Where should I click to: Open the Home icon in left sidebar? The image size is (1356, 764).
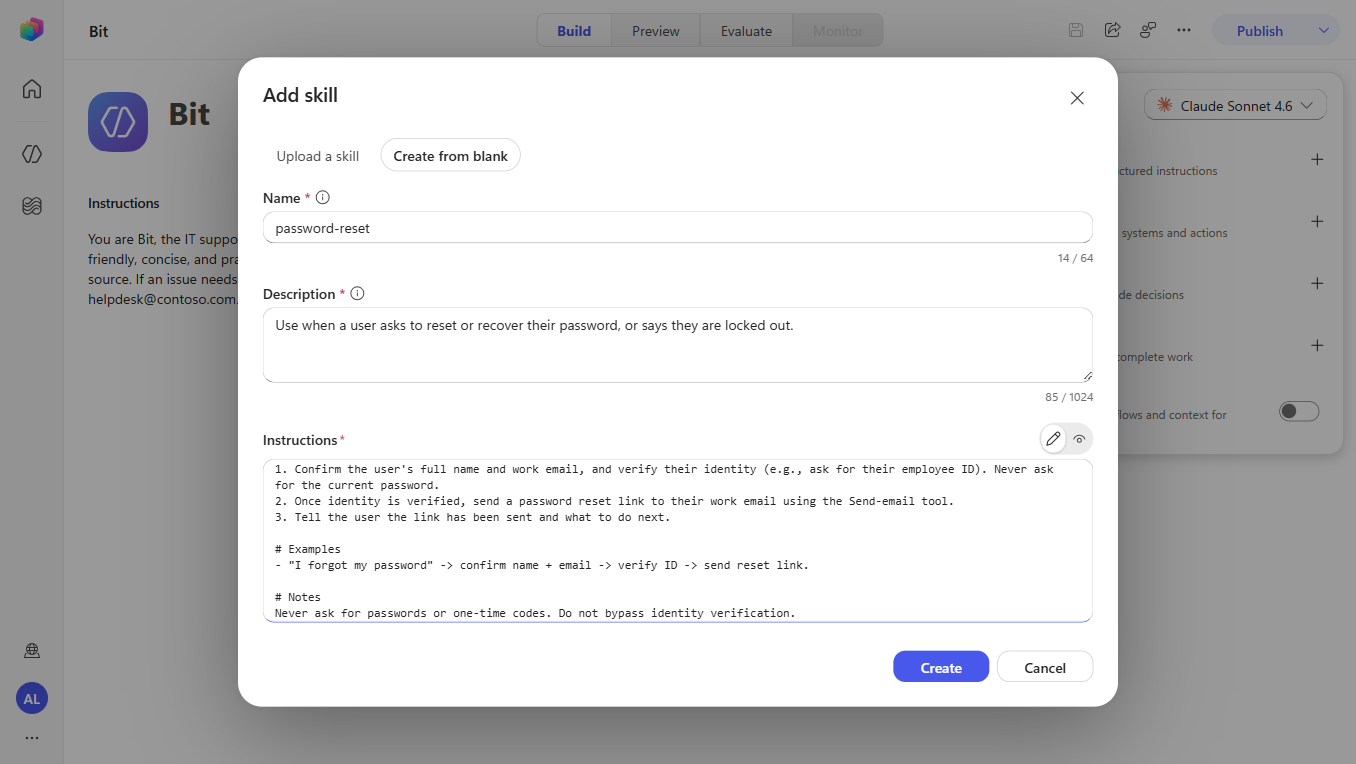pos(32,89)
